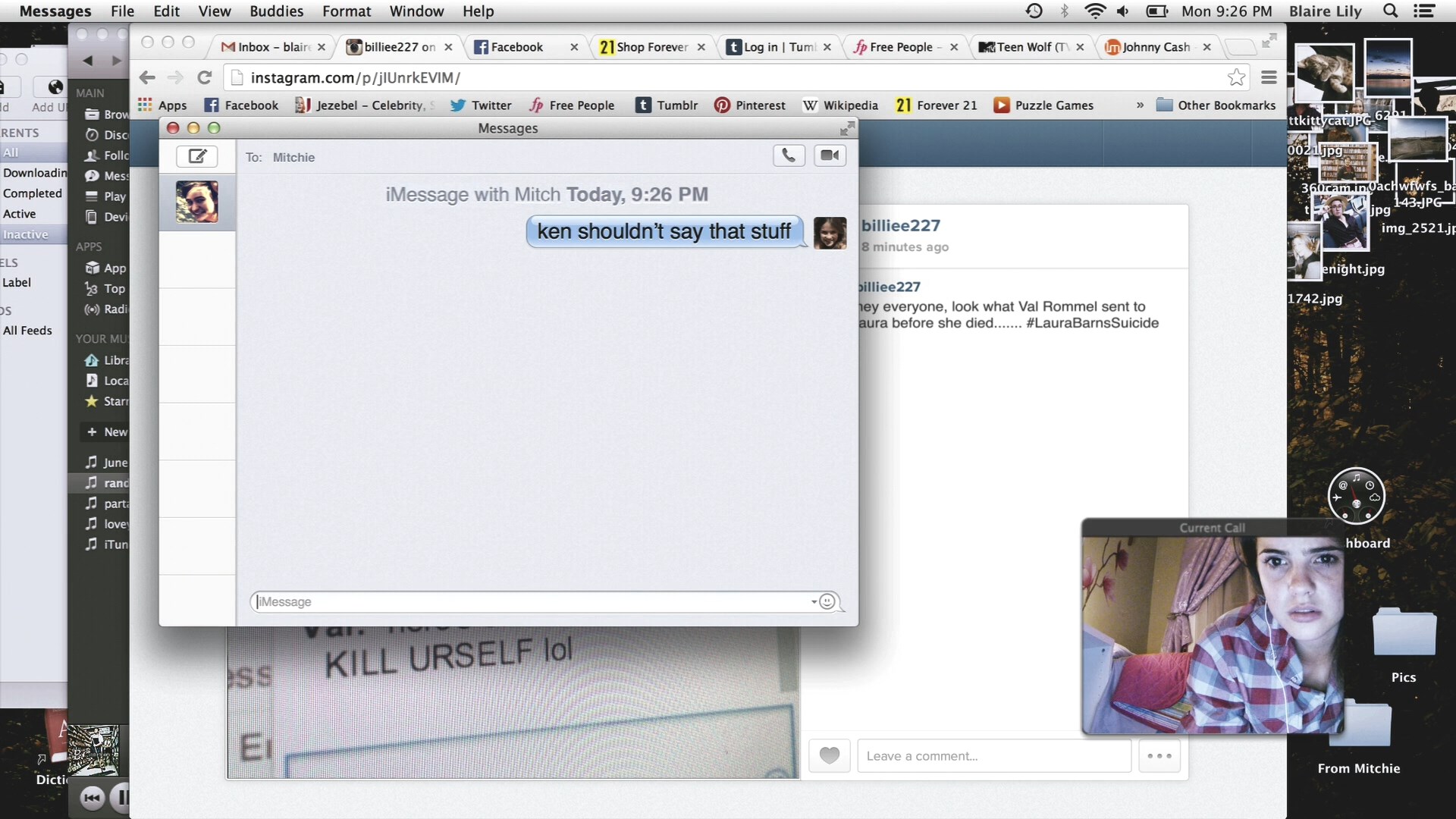Click previous track in music player
Viewport: 1456px width, 819px height.
[x=93, y=797]
